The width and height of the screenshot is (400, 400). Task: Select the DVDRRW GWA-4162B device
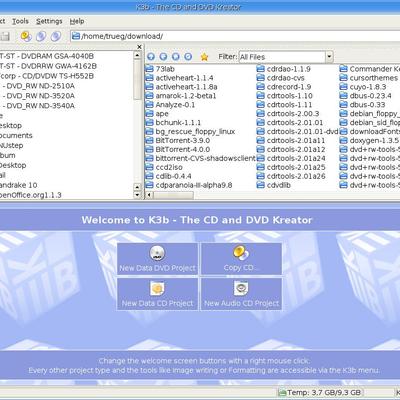(48, 66)
